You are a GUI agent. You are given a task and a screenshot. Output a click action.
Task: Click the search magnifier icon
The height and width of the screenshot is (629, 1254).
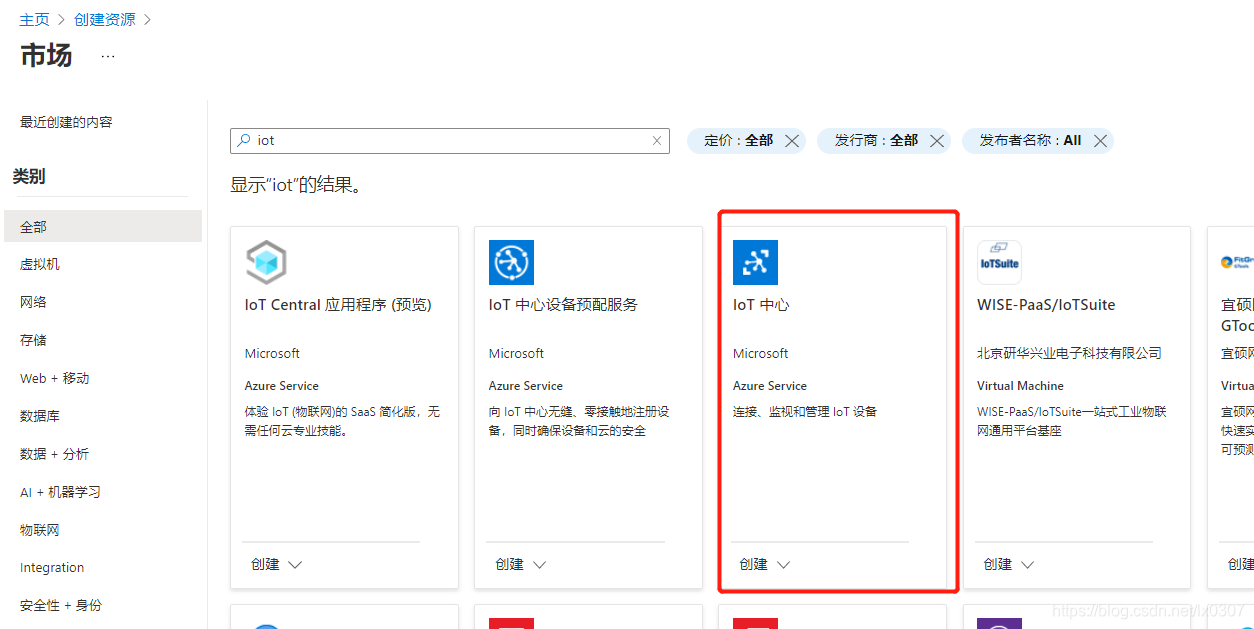tap(244, 141)
